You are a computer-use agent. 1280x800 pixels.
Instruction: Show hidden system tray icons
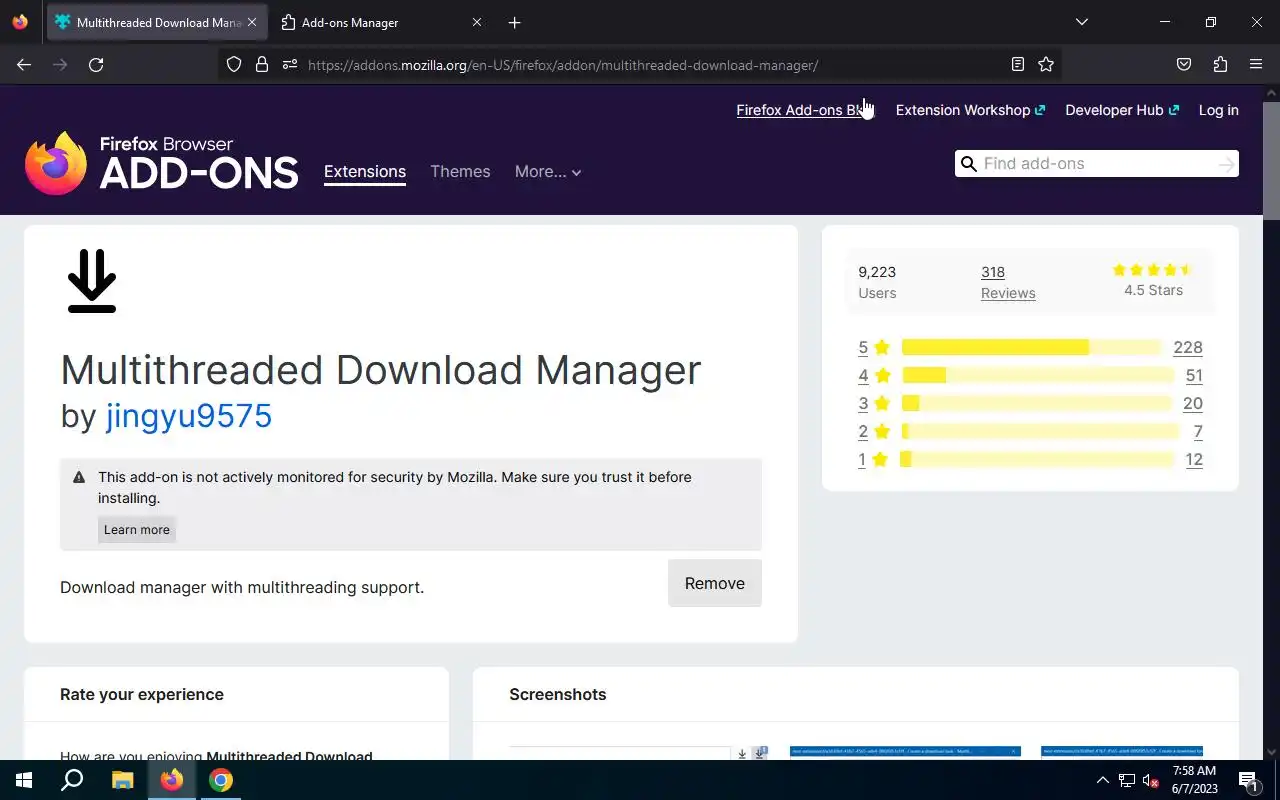[1103, 780]
